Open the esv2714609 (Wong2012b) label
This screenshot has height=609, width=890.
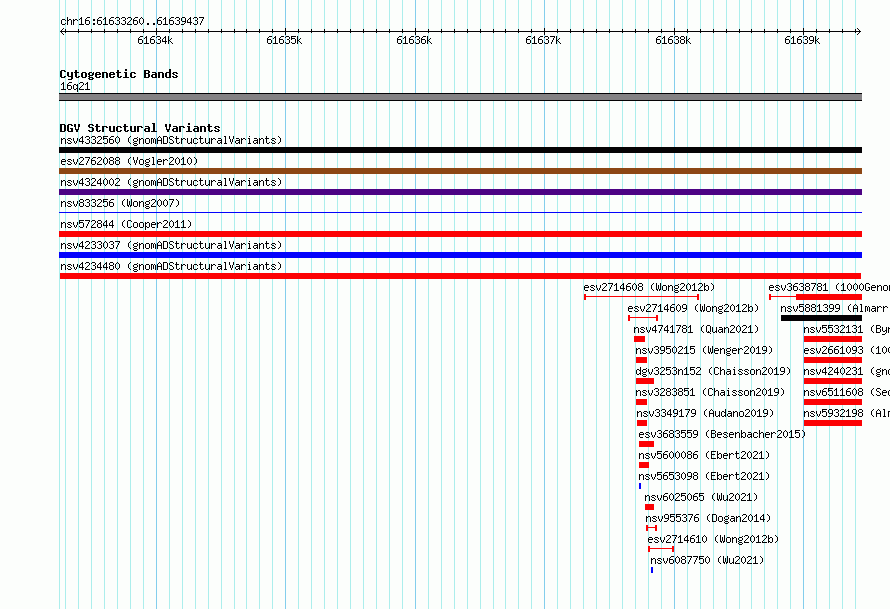(x=693, y=308)
